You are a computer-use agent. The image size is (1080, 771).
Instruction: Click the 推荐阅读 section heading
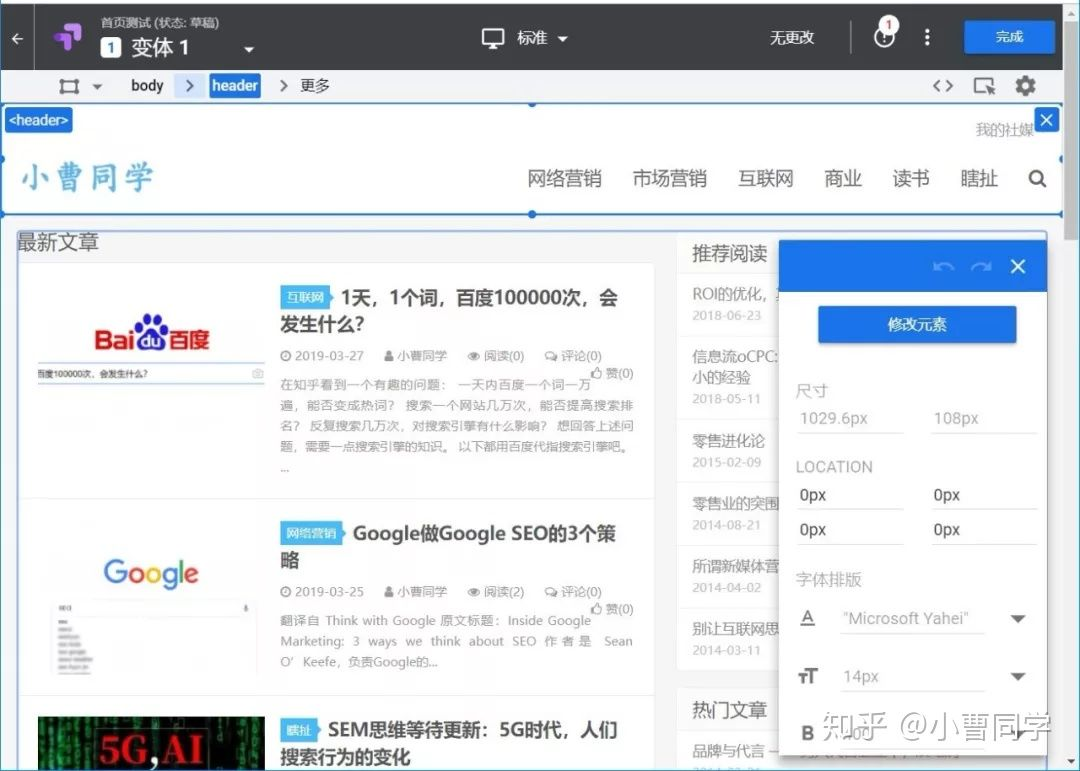point(729,254)
